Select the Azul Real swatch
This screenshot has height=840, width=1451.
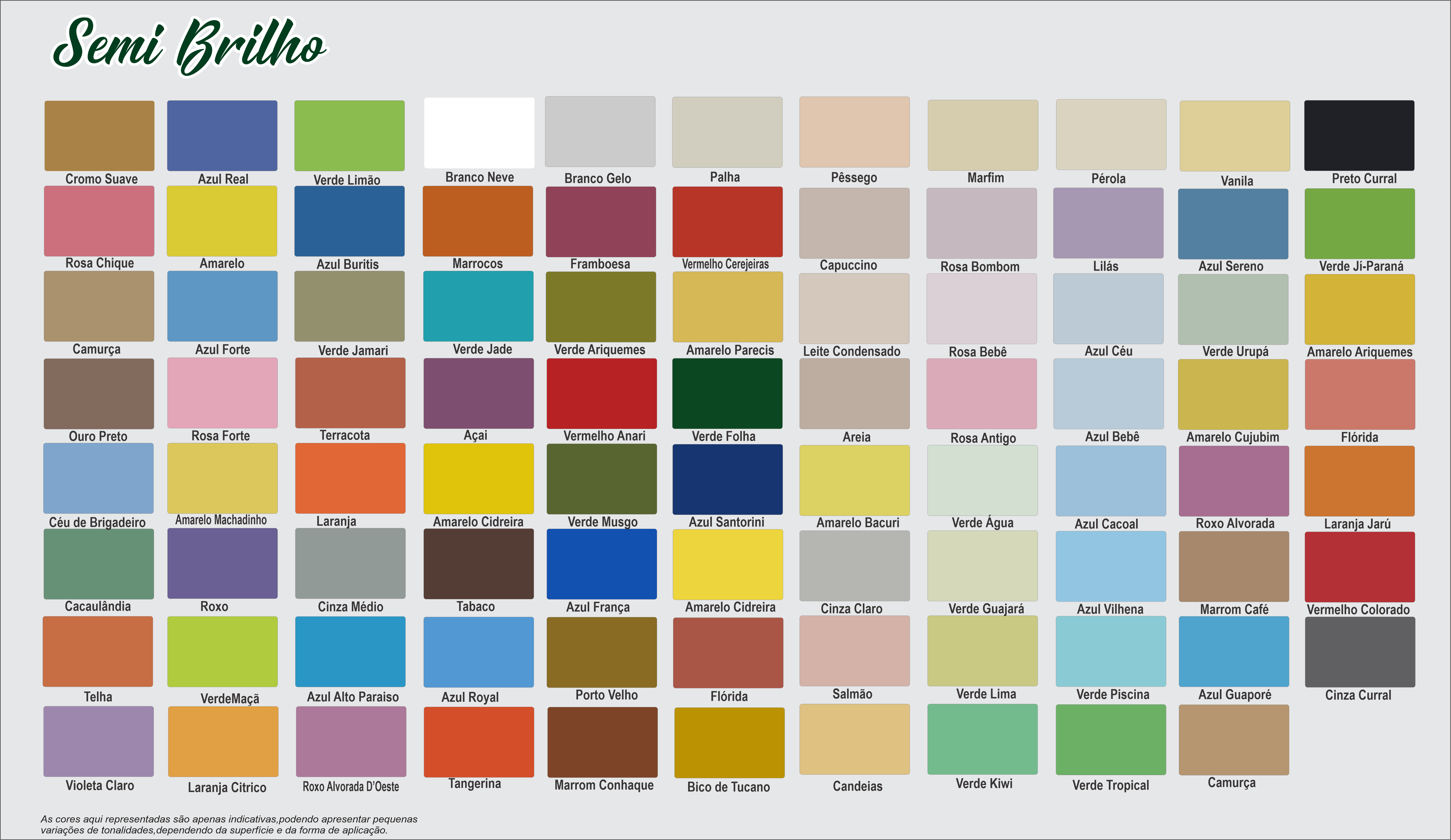click(x=222, y=135)
